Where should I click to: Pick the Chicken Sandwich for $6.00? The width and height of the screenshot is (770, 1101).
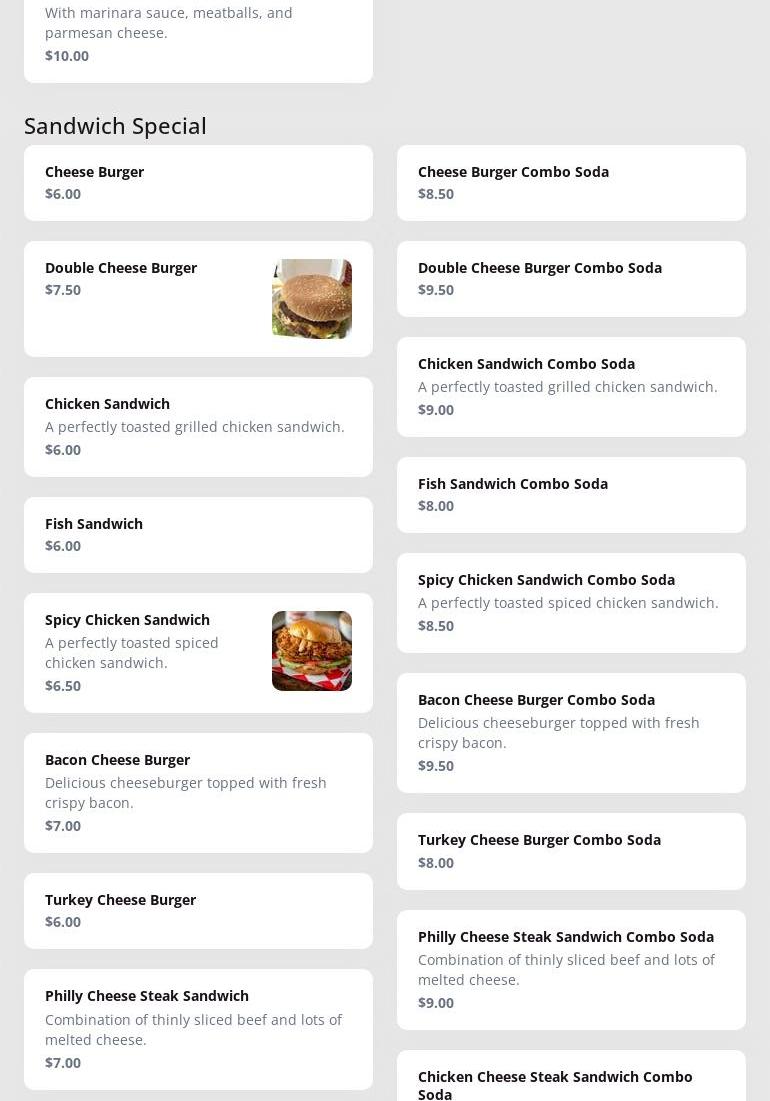(x=198, y=427)
